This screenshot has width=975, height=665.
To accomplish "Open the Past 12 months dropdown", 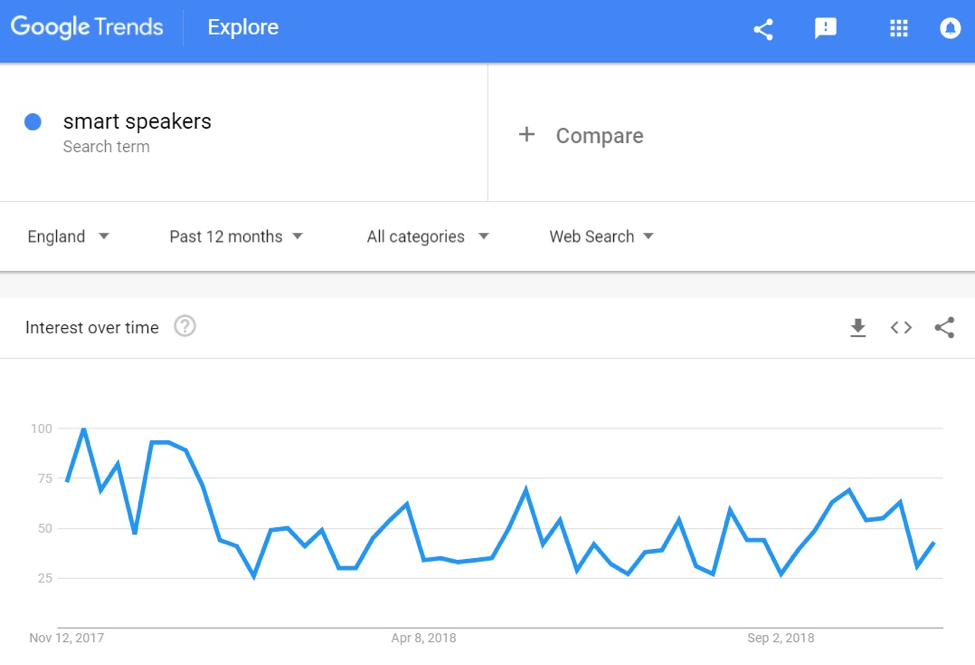I will [236, 236].
